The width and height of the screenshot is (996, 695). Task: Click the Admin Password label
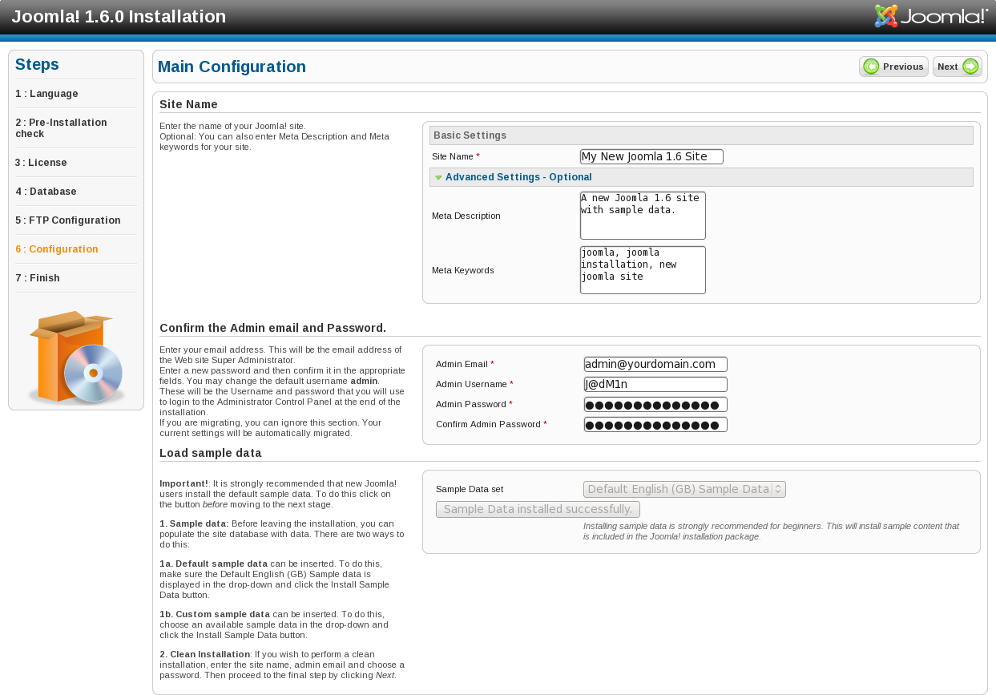coord(471,404)
